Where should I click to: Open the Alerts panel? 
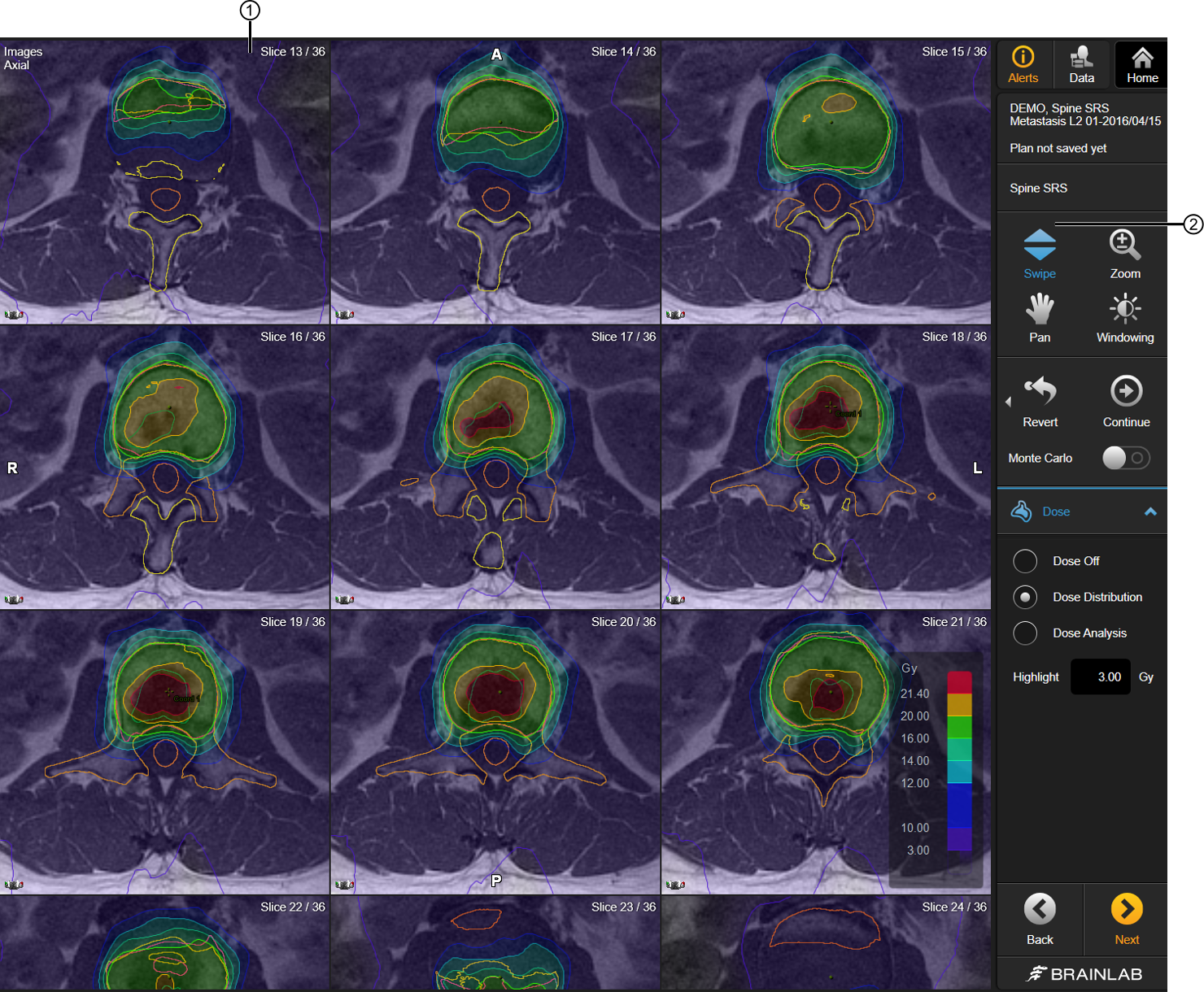click(x=1023, y=64)
